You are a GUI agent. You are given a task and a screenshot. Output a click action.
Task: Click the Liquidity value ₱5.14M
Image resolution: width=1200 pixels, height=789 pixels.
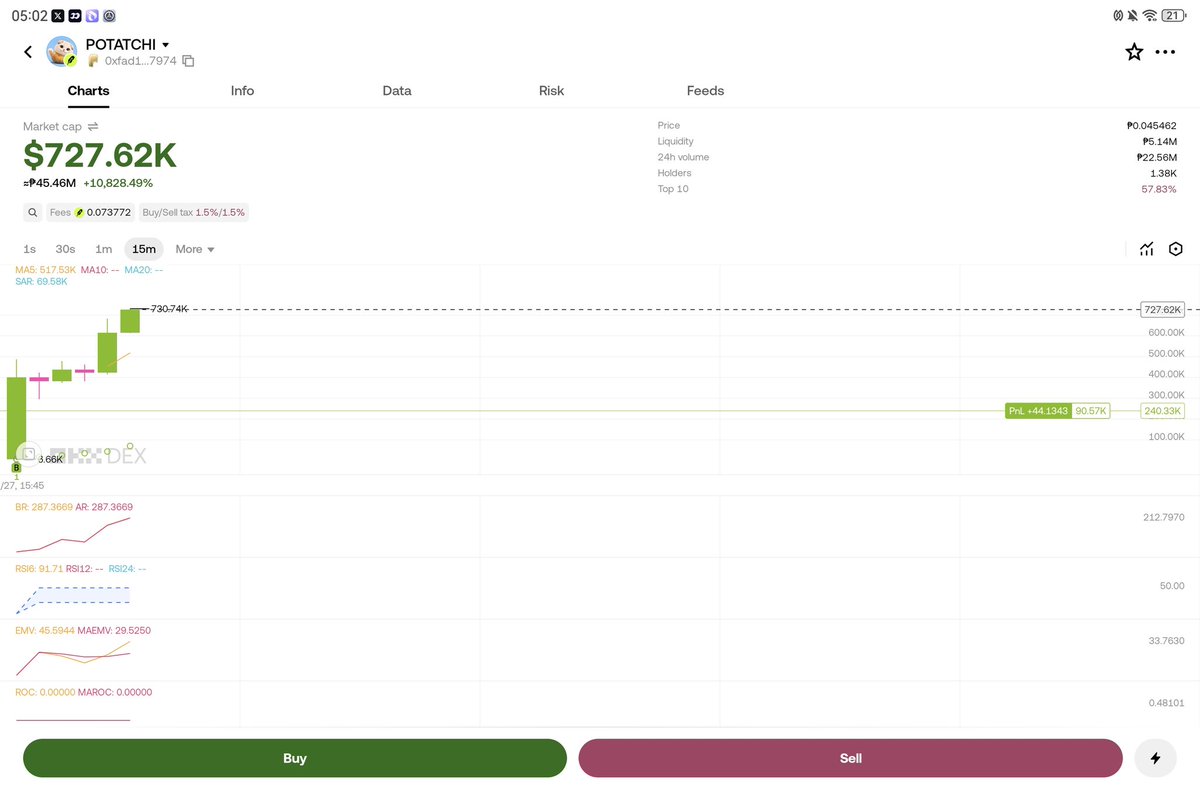coord(1159,142)
